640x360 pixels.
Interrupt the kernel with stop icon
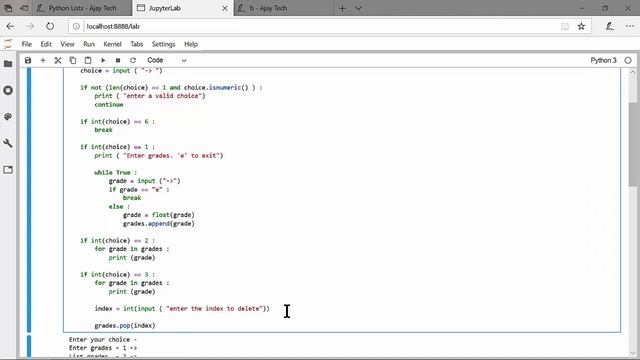tap(118, 60)
